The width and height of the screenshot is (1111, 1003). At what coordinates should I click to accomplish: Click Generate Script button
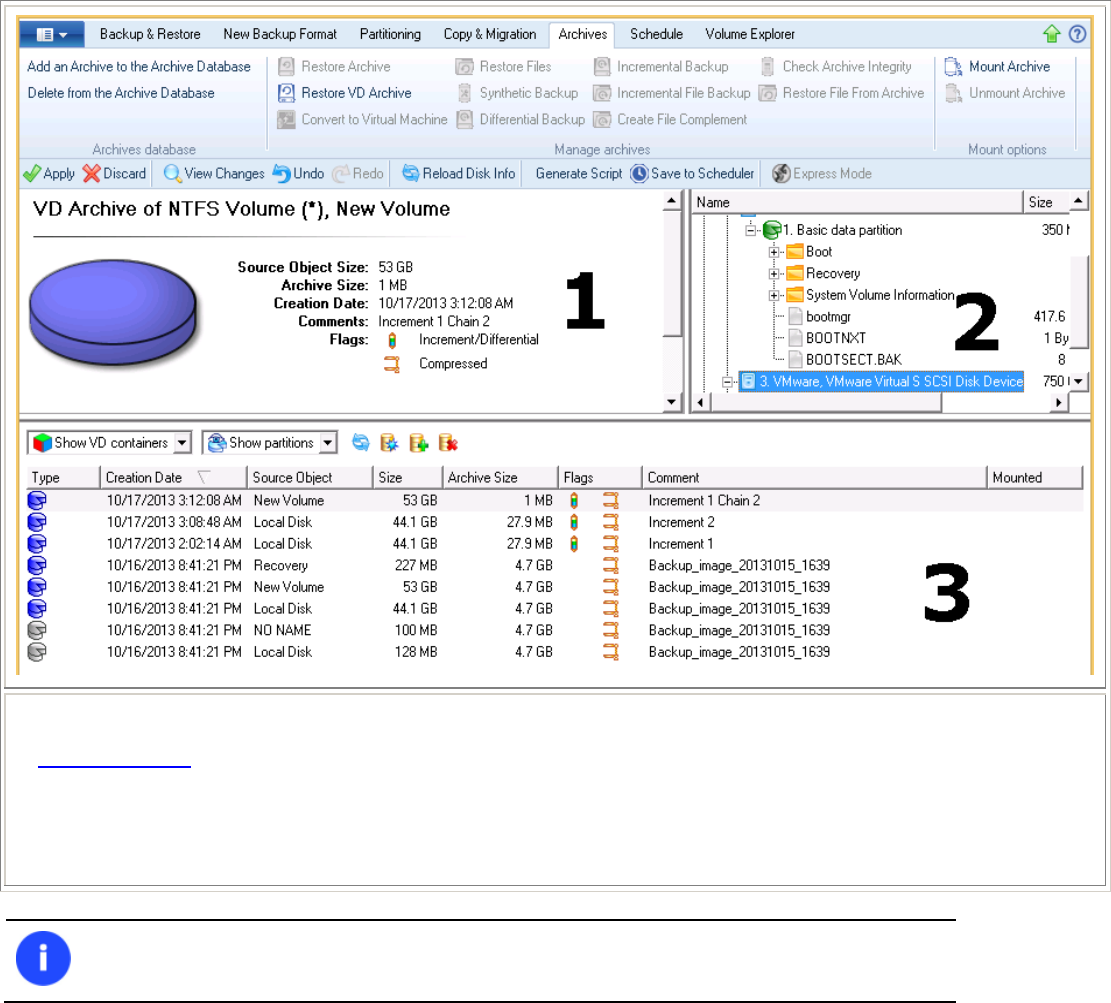point(578,174)
